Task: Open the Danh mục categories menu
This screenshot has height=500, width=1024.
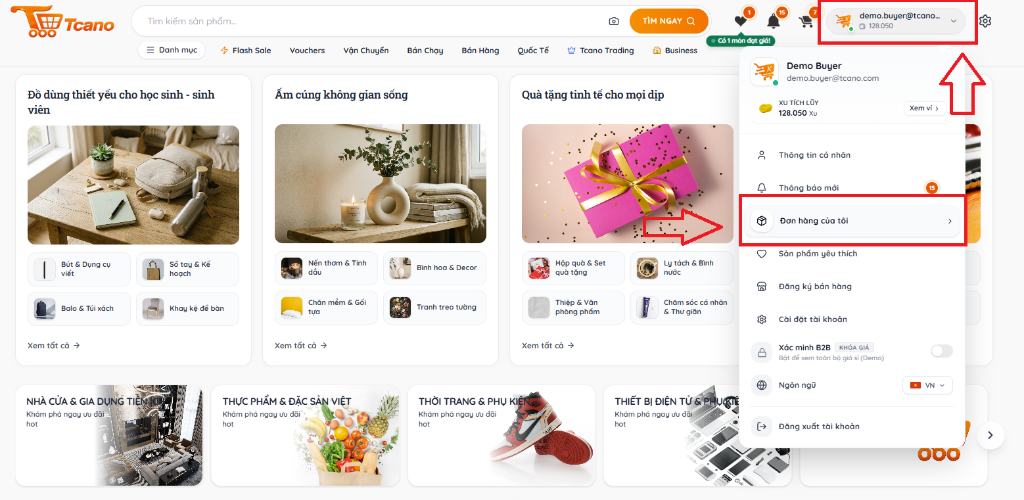Action: tap(172, 50)
